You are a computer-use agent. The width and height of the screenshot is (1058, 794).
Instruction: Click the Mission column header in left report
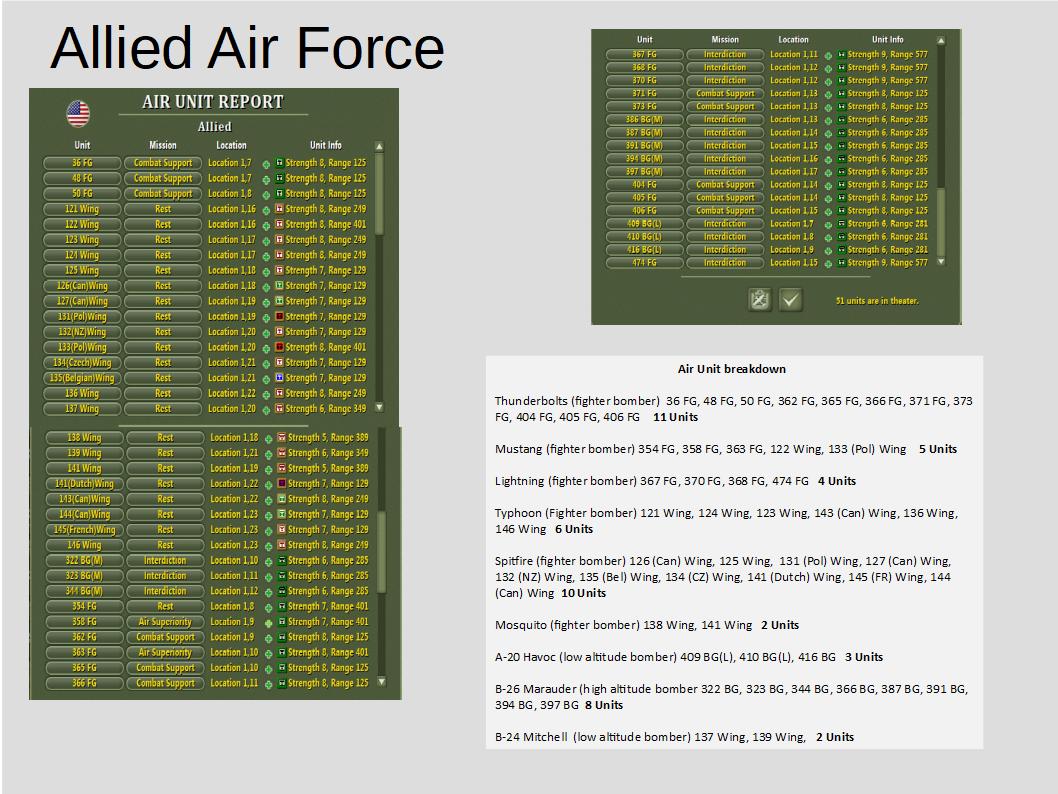[x=163, y=145]
